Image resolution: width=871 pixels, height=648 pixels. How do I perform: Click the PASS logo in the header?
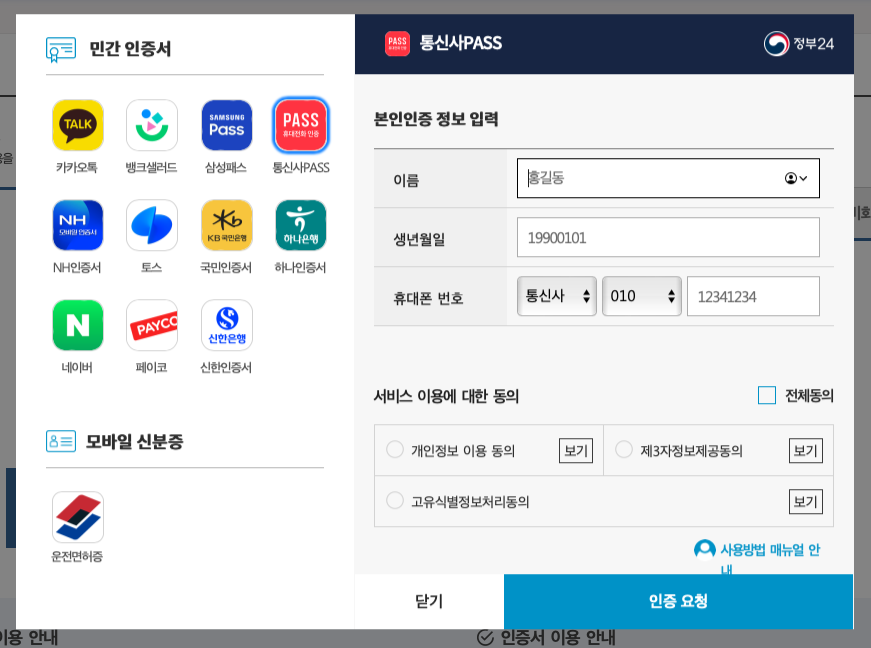[397, 43]
